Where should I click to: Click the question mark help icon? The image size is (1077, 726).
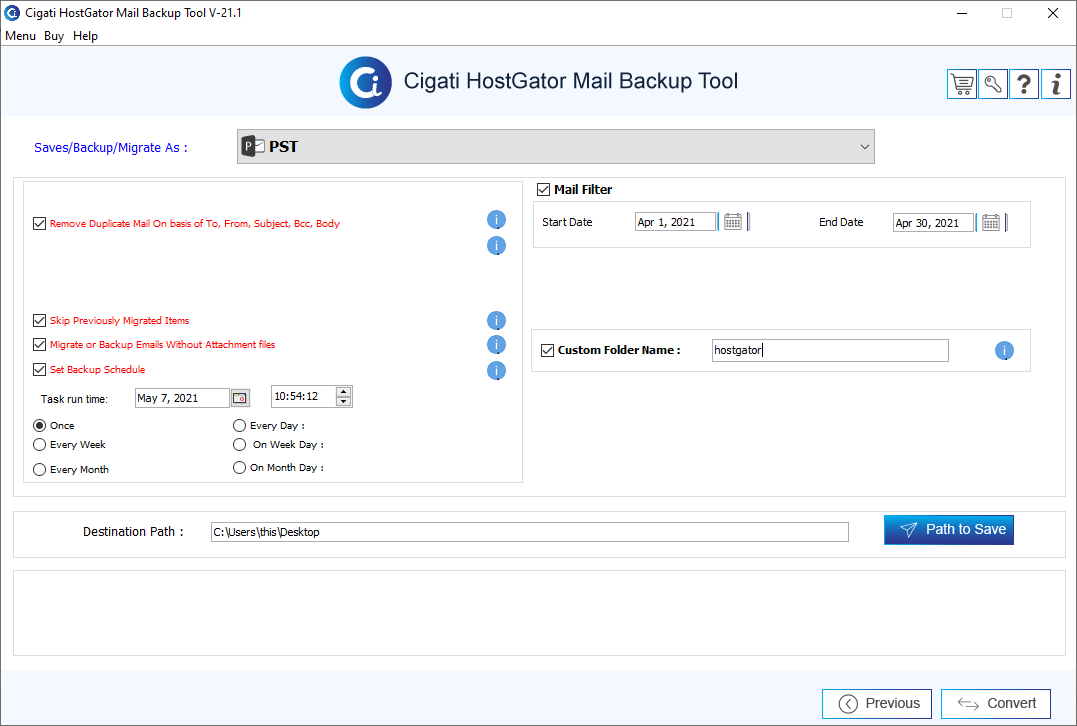[x=1023, y=84]
